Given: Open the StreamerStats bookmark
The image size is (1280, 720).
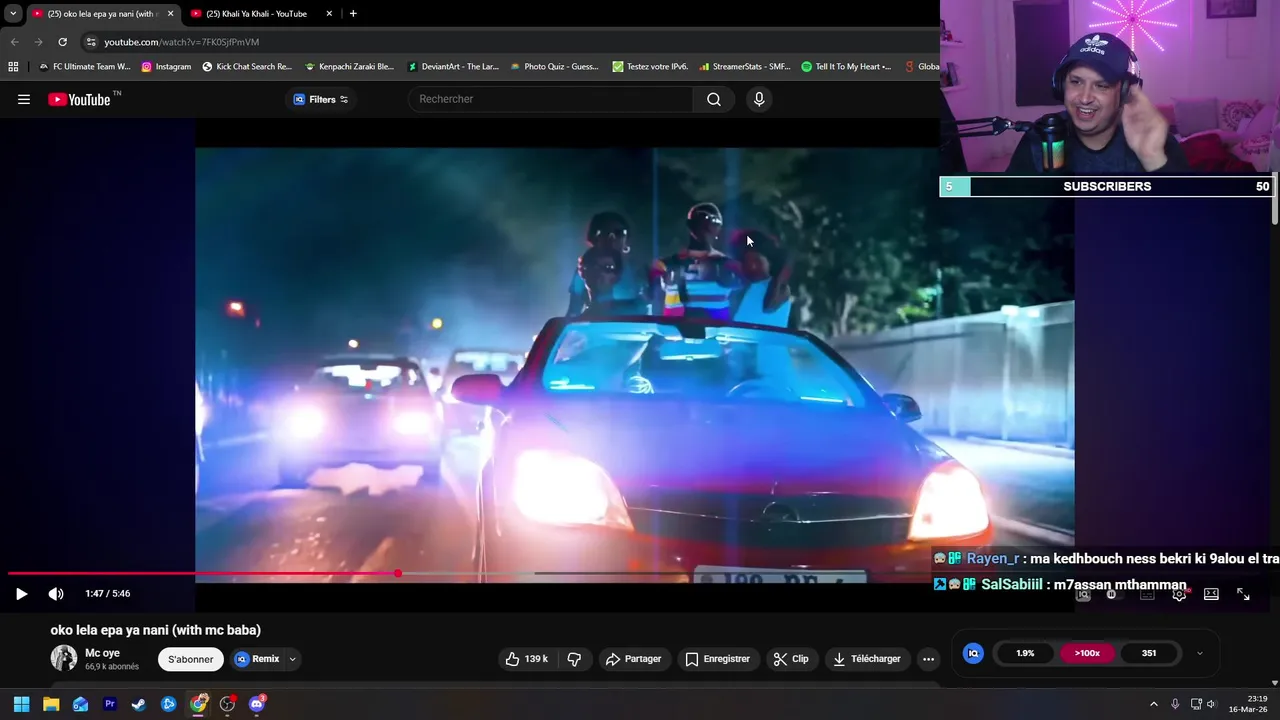Looking at the screenshot, I should coord(745,67).
